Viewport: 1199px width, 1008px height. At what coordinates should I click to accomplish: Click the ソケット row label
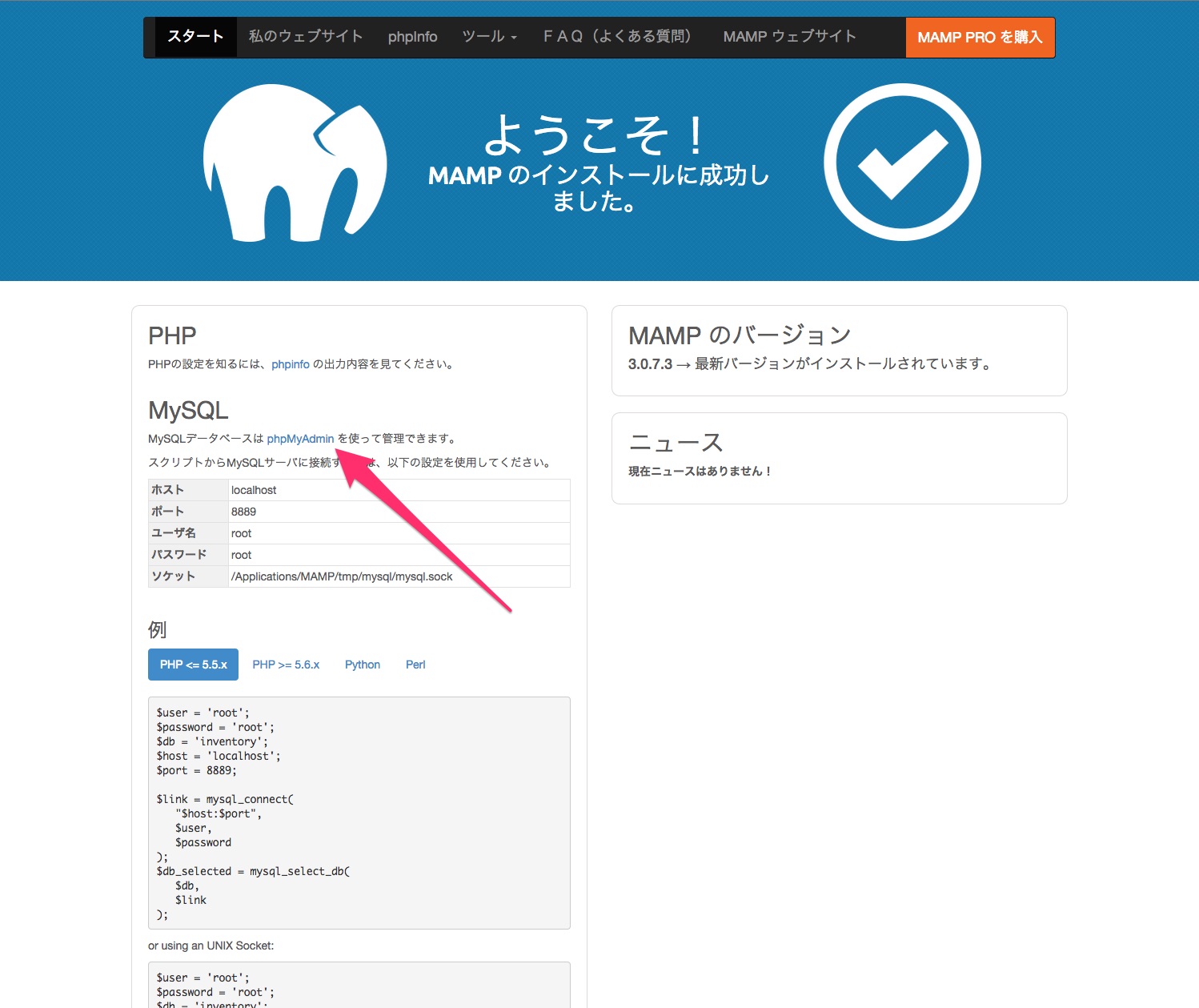(x=188, y=576)
